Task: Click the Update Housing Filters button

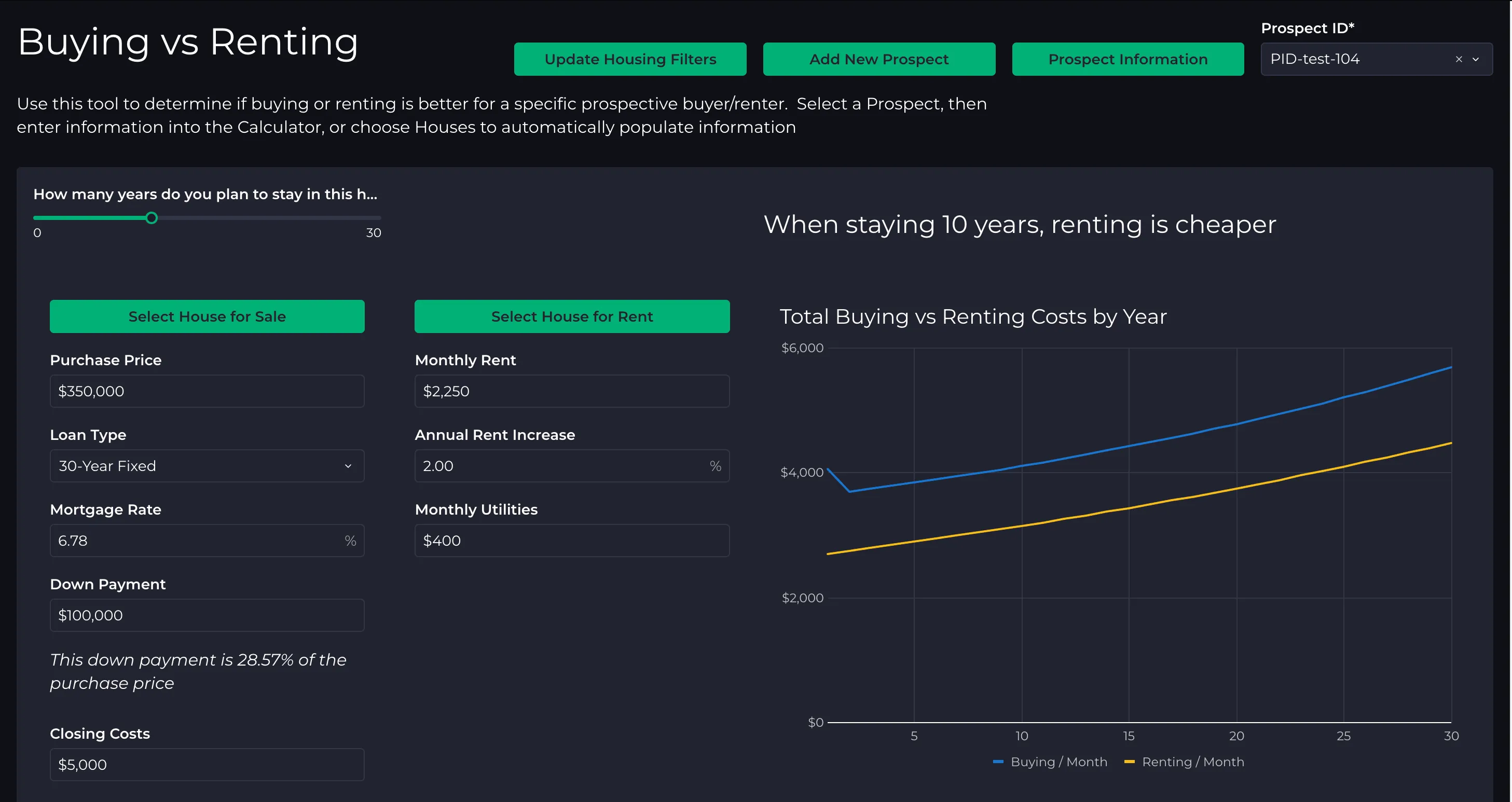Action: pos(630,59)
